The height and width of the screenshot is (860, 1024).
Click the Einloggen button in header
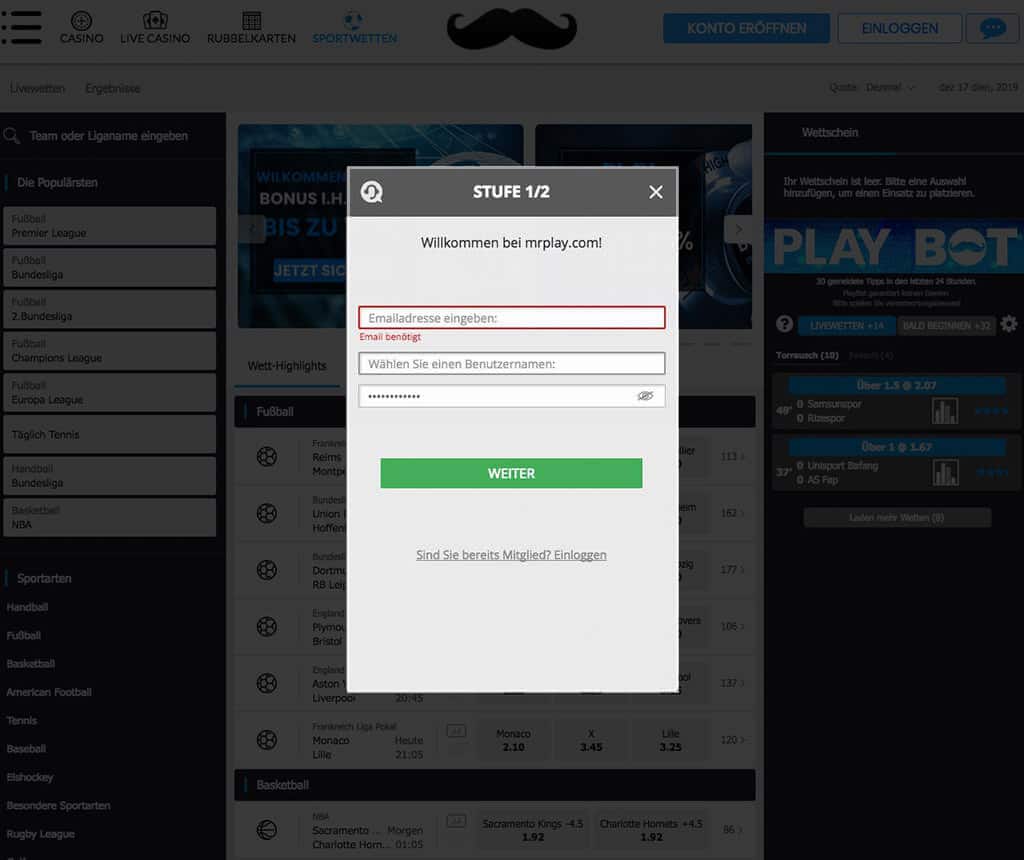[899, 28]
